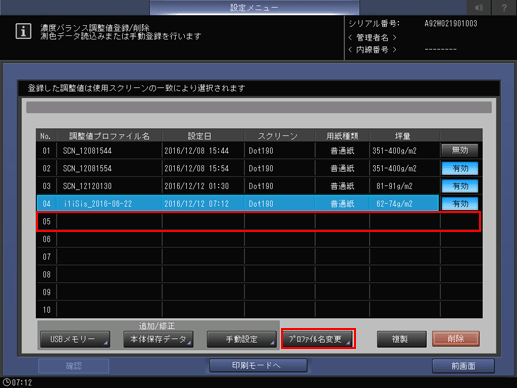The height and width of the screenshot is (388, 517).
Task: Select row 04 i1iSis_2016-06-22
Action: pos(238,203)
